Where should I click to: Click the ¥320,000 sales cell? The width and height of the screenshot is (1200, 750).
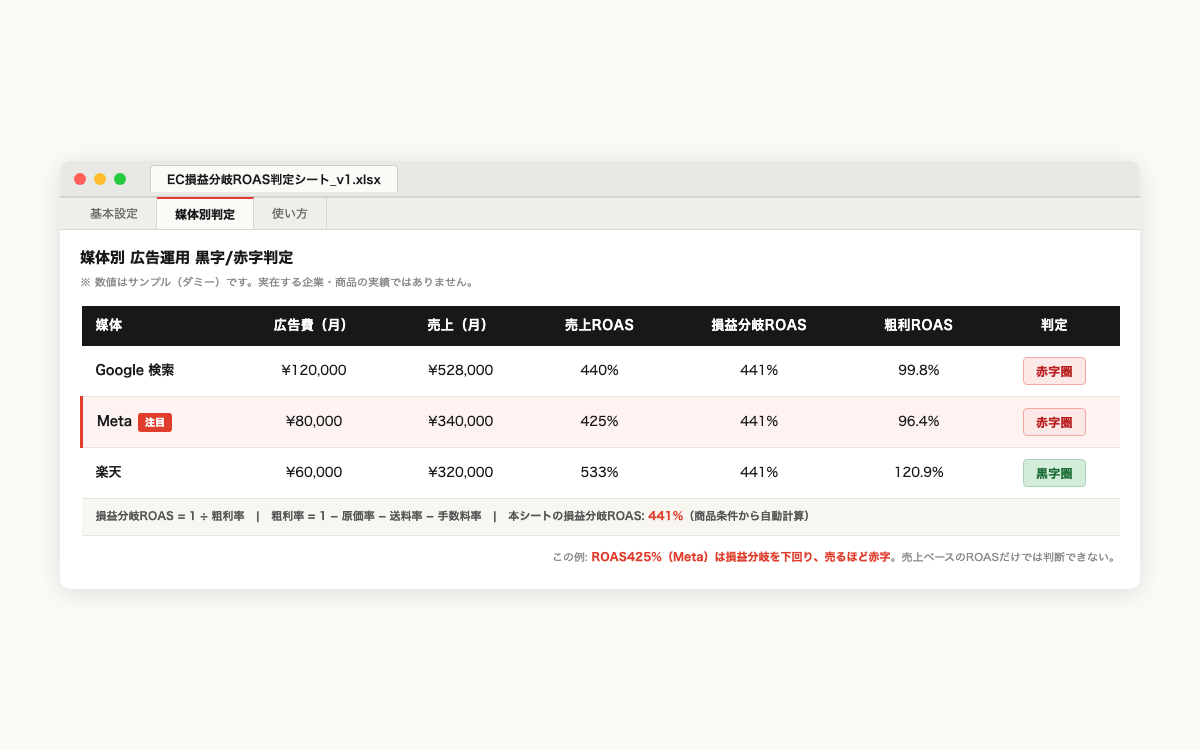click(460, 472)
